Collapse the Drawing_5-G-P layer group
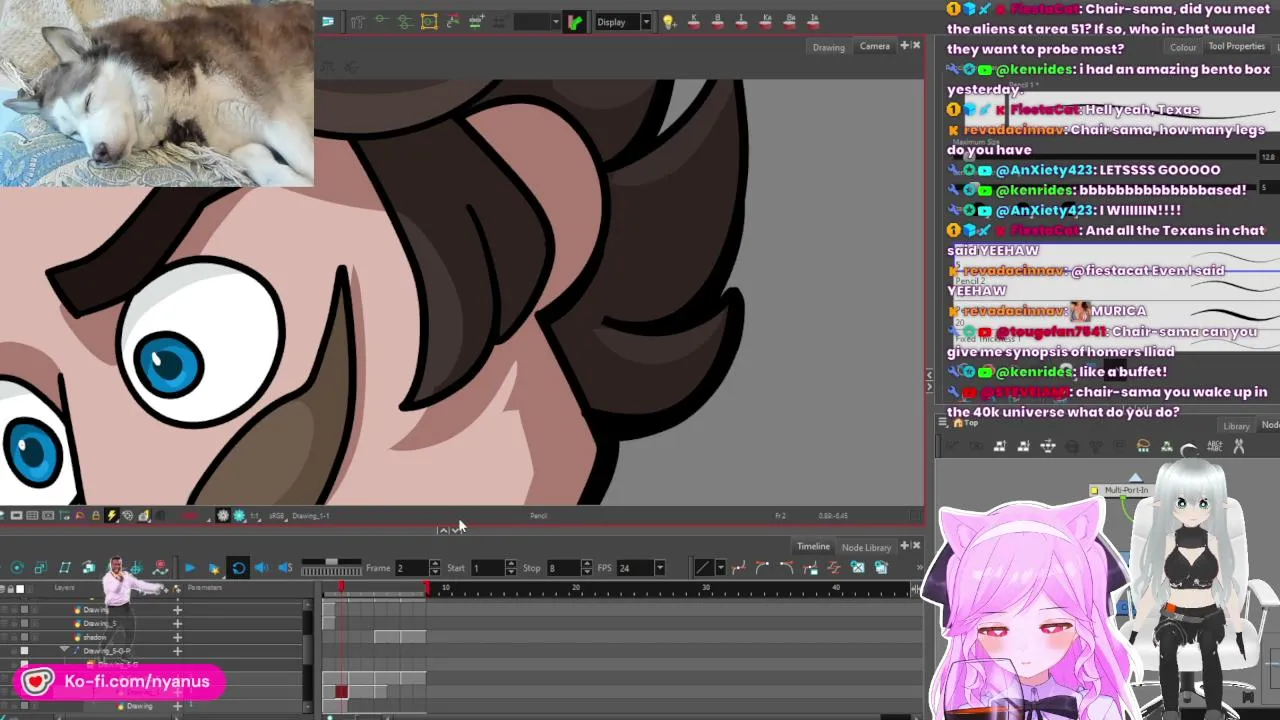Viewport: 1280px width, 720px height. click(x=64, y=649)
